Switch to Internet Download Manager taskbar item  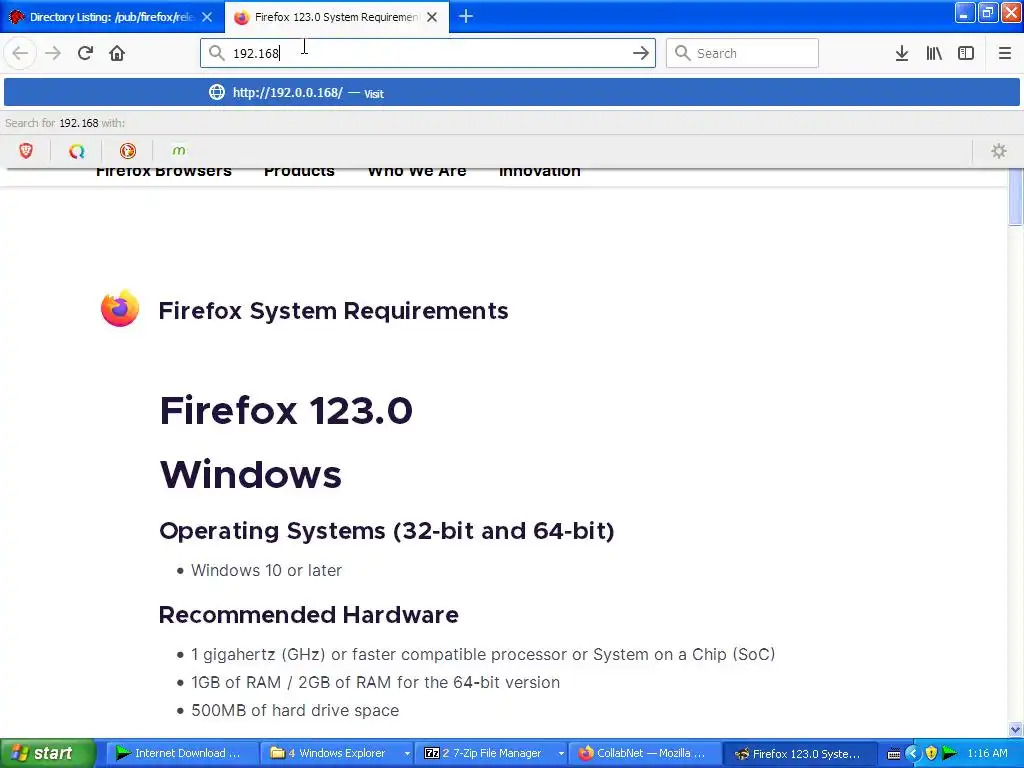point(180,753)
